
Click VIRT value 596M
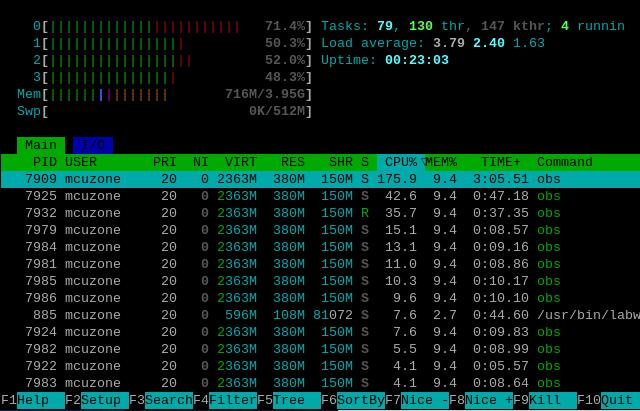pyautogui.click(x=240, y=315)
